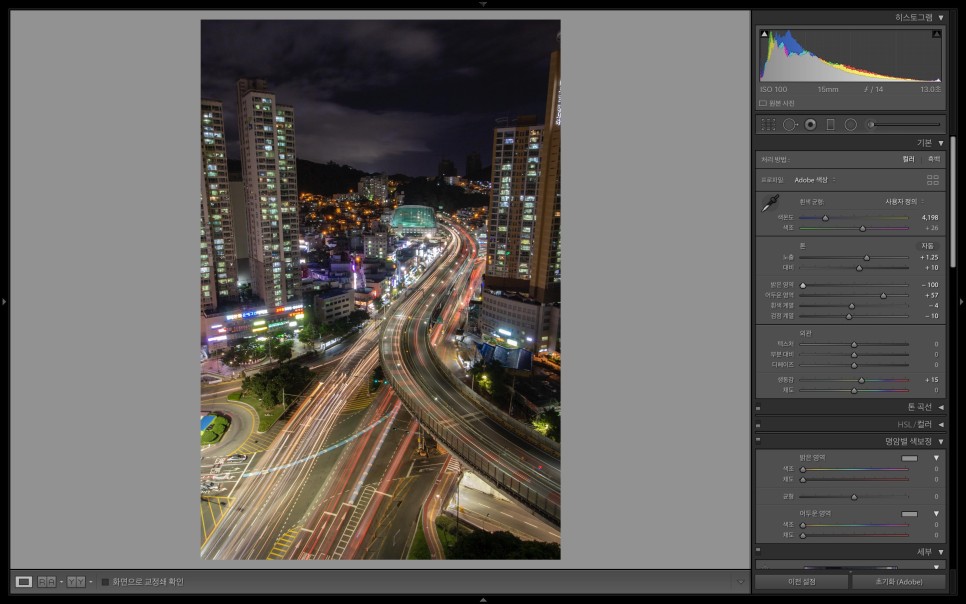Open the YY view options arrow
Screen dimensions: 966x604
[91, 582]
